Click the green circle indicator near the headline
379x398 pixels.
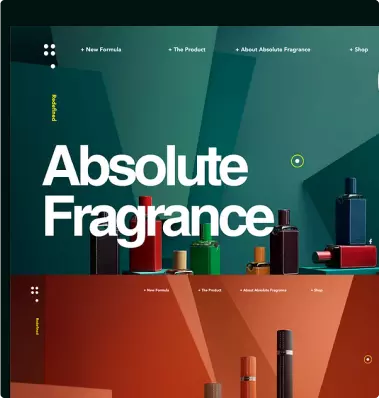(x=297, y=161)
